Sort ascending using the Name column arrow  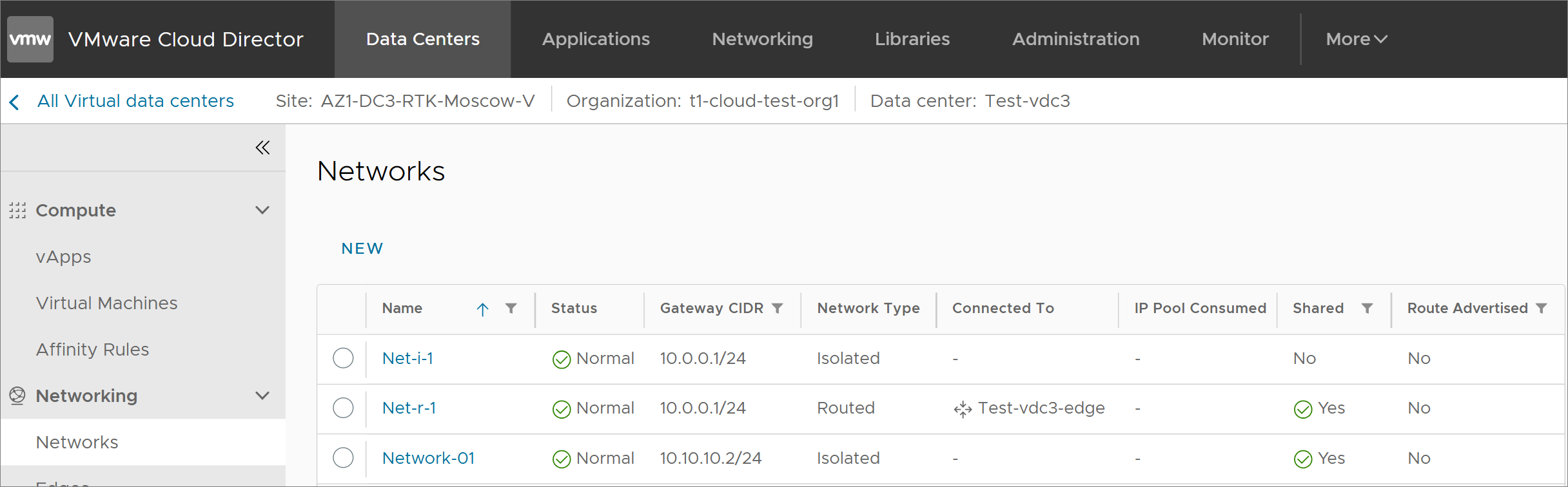482,309
